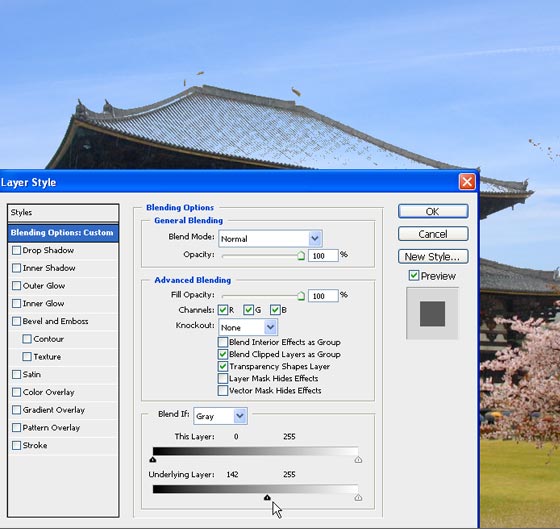Click the Underlying Layer gradient bar
Viewport: 560px width, 529px height.
pos(255,489)
